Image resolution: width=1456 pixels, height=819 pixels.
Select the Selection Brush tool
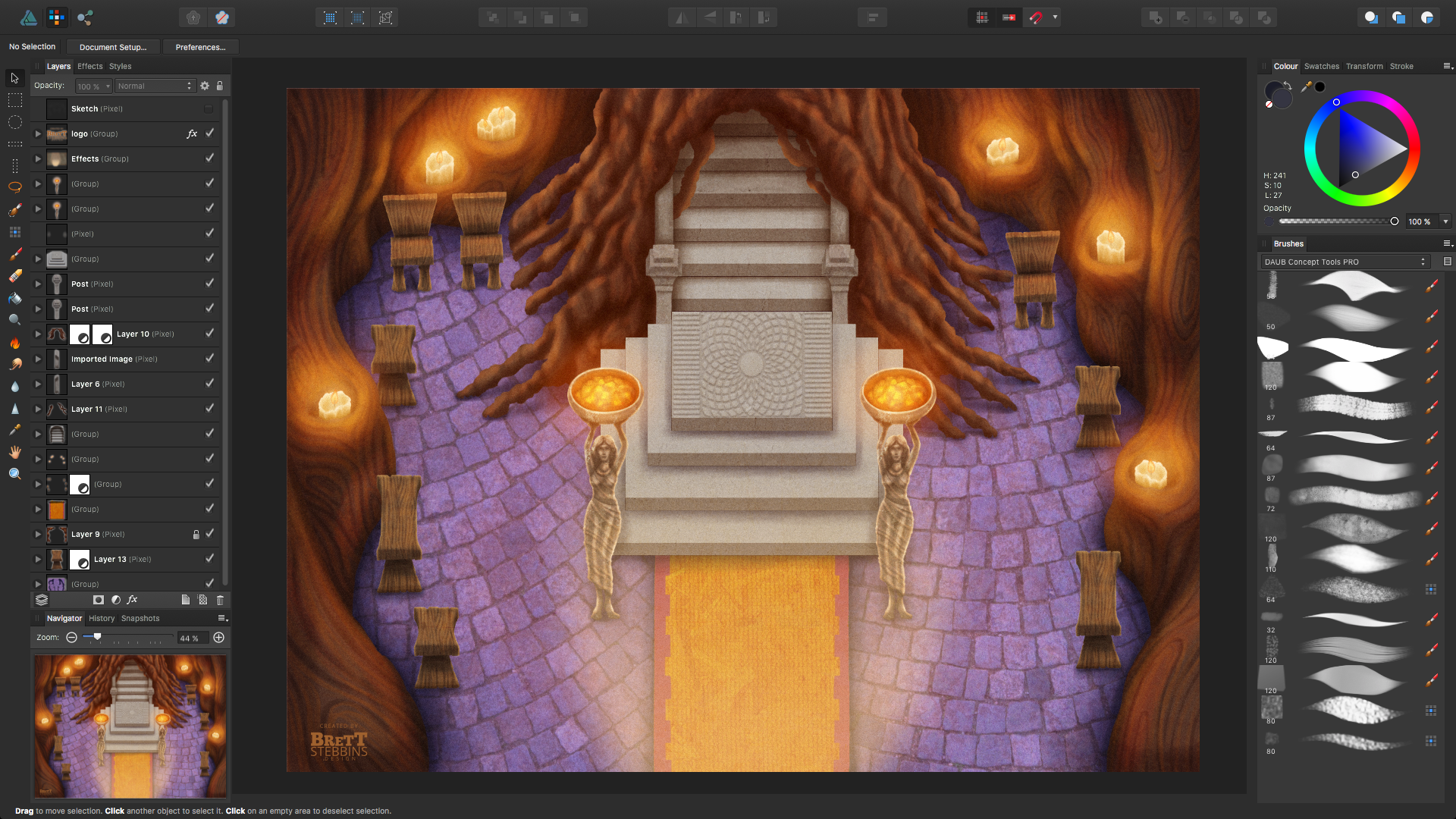tap(14, 210)
